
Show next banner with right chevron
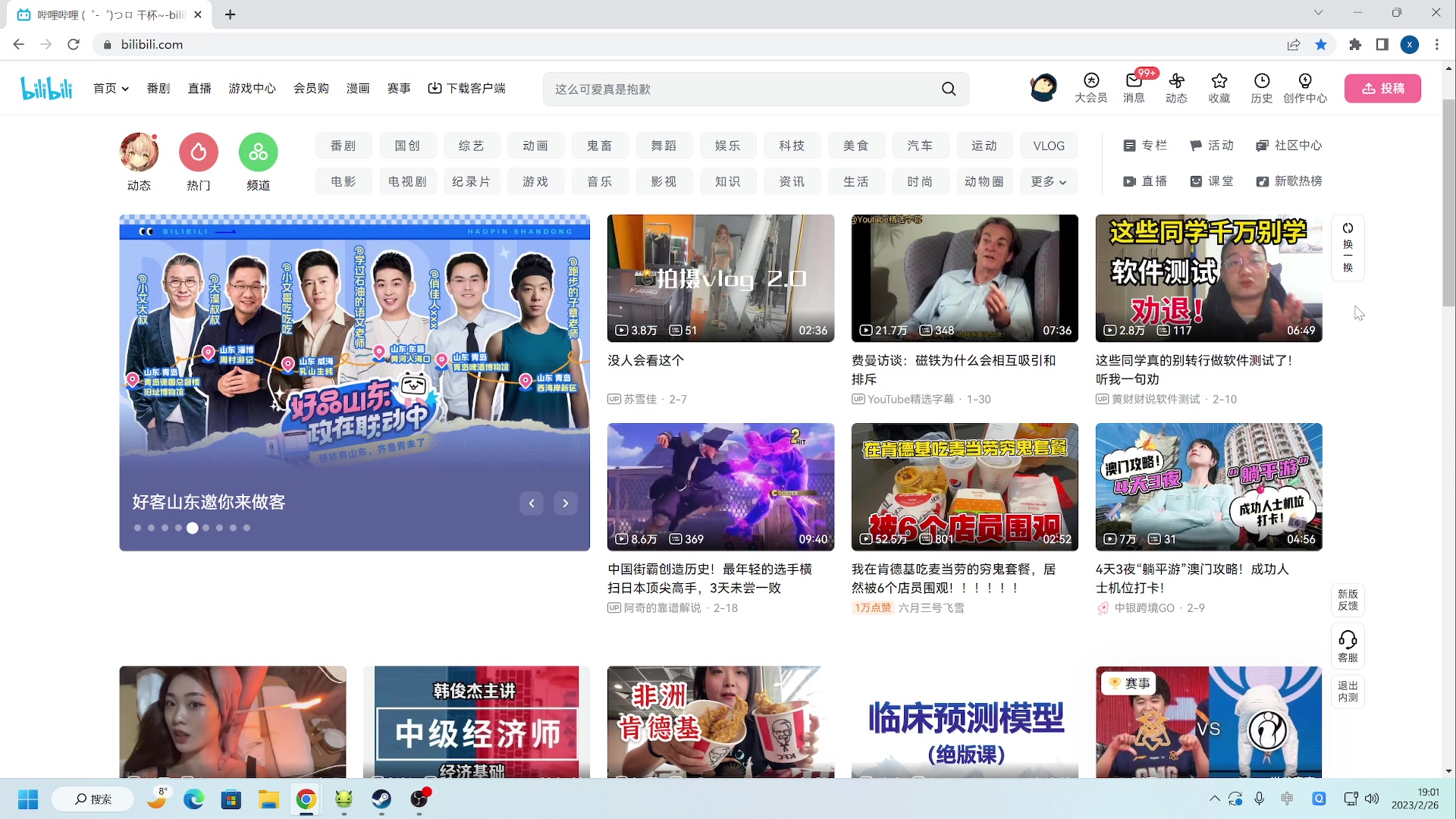click(565, 503)
